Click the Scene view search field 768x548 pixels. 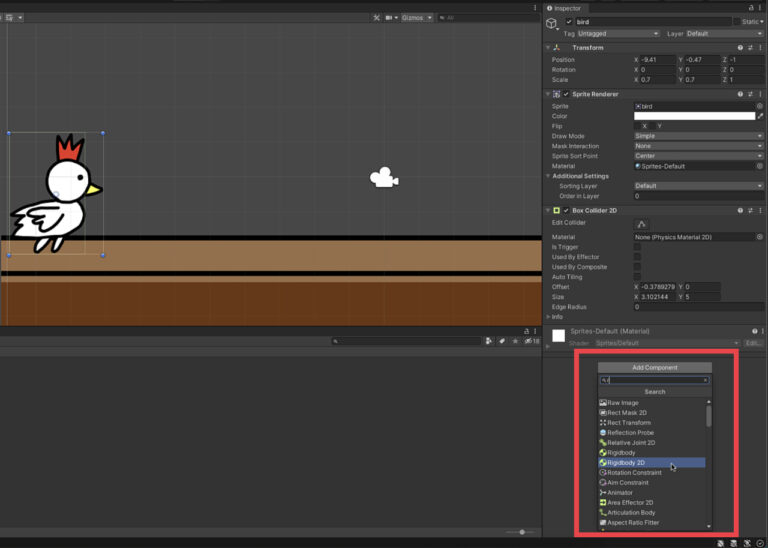488,18
